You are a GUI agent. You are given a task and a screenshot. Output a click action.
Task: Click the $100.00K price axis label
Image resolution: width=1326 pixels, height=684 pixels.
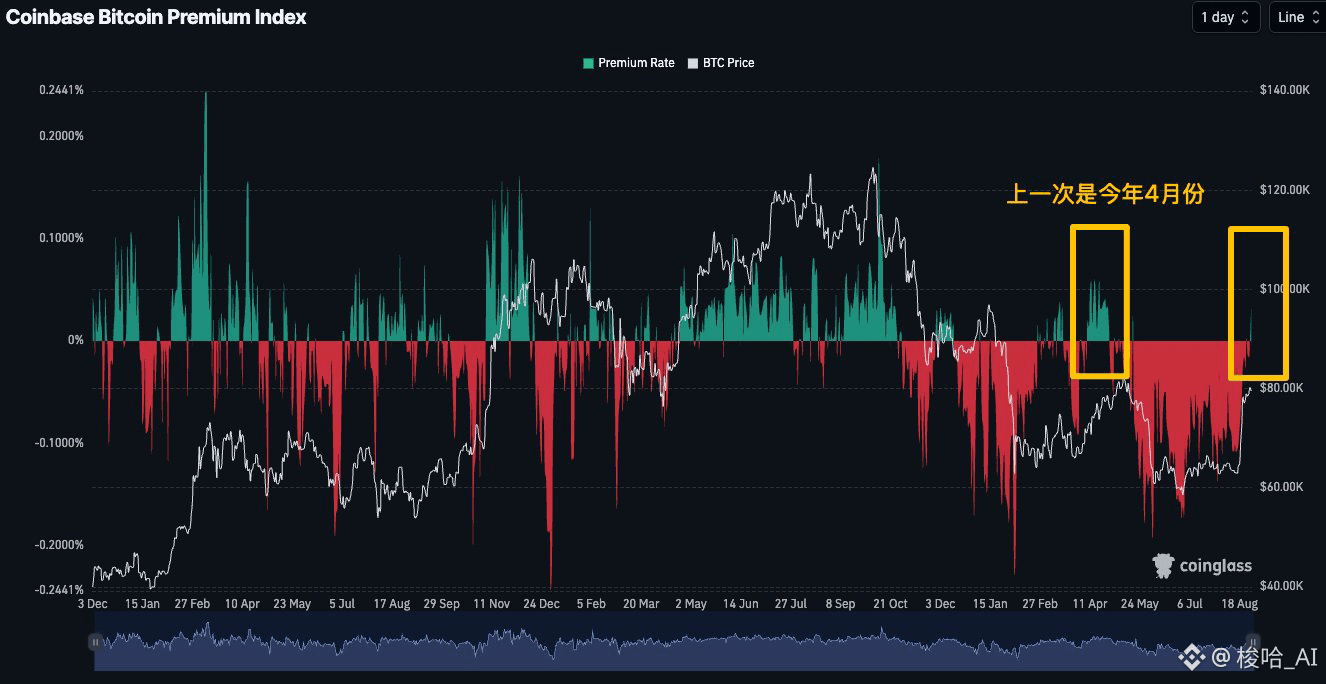pos(1285,289)
